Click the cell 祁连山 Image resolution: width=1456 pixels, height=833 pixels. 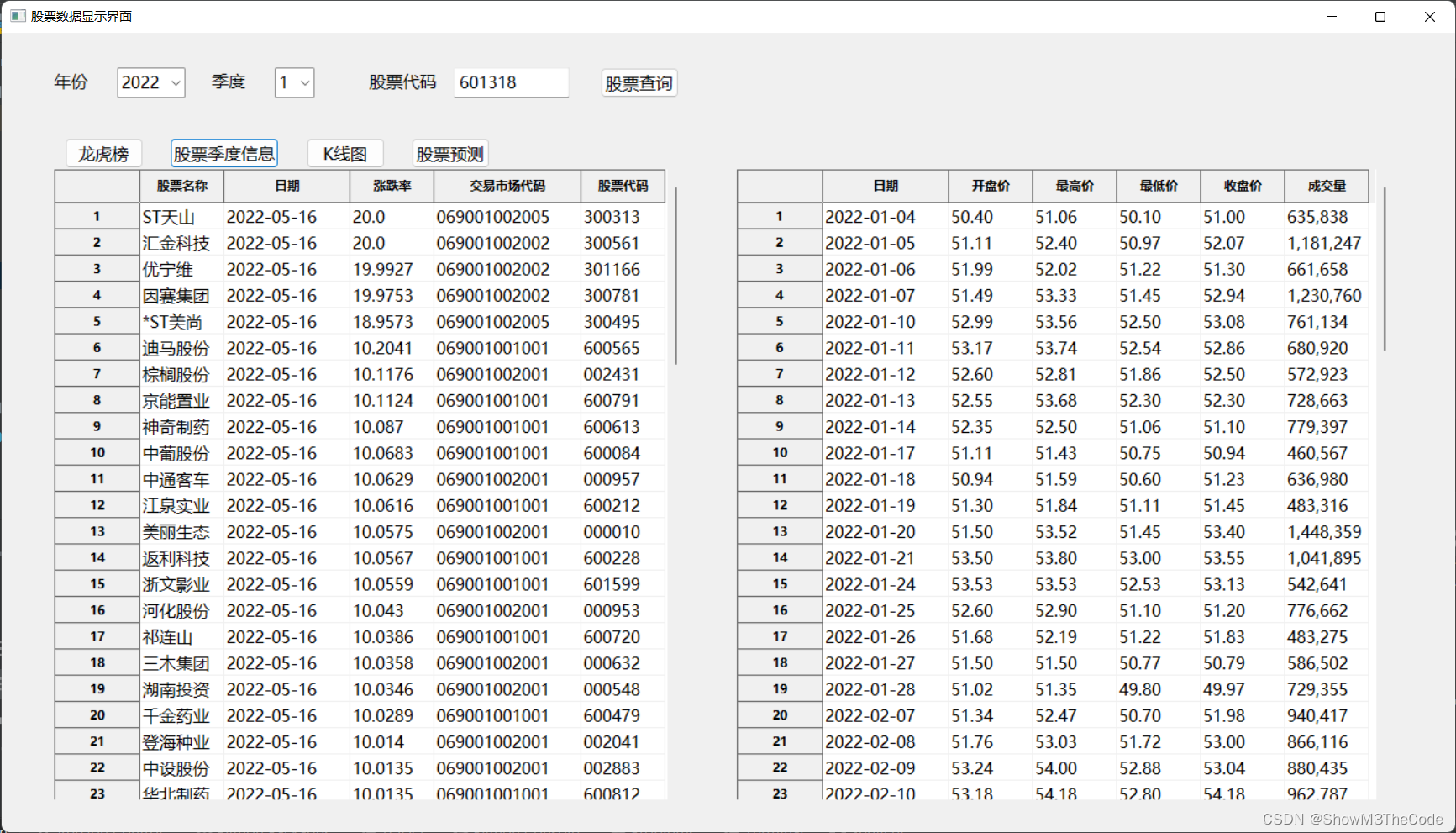point(181,637)
